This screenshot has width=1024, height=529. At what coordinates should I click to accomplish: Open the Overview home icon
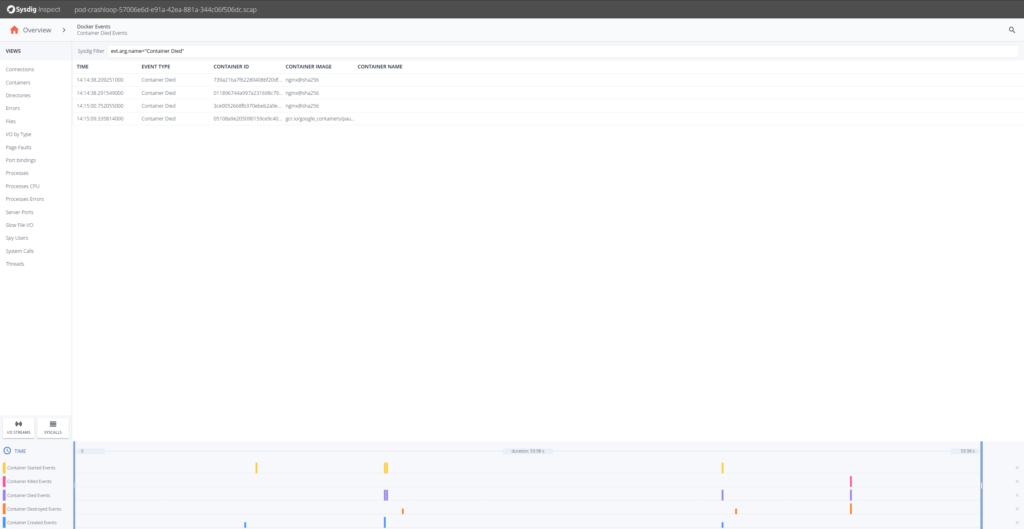14,30
